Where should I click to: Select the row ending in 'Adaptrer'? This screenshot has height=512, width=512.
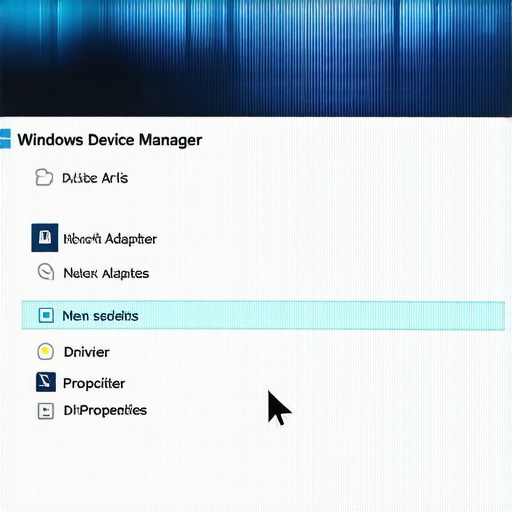(110, 239)
